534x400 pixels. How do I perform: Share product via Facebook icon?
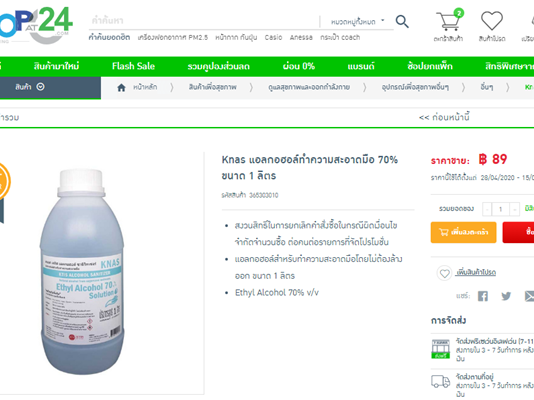point(482,296)
